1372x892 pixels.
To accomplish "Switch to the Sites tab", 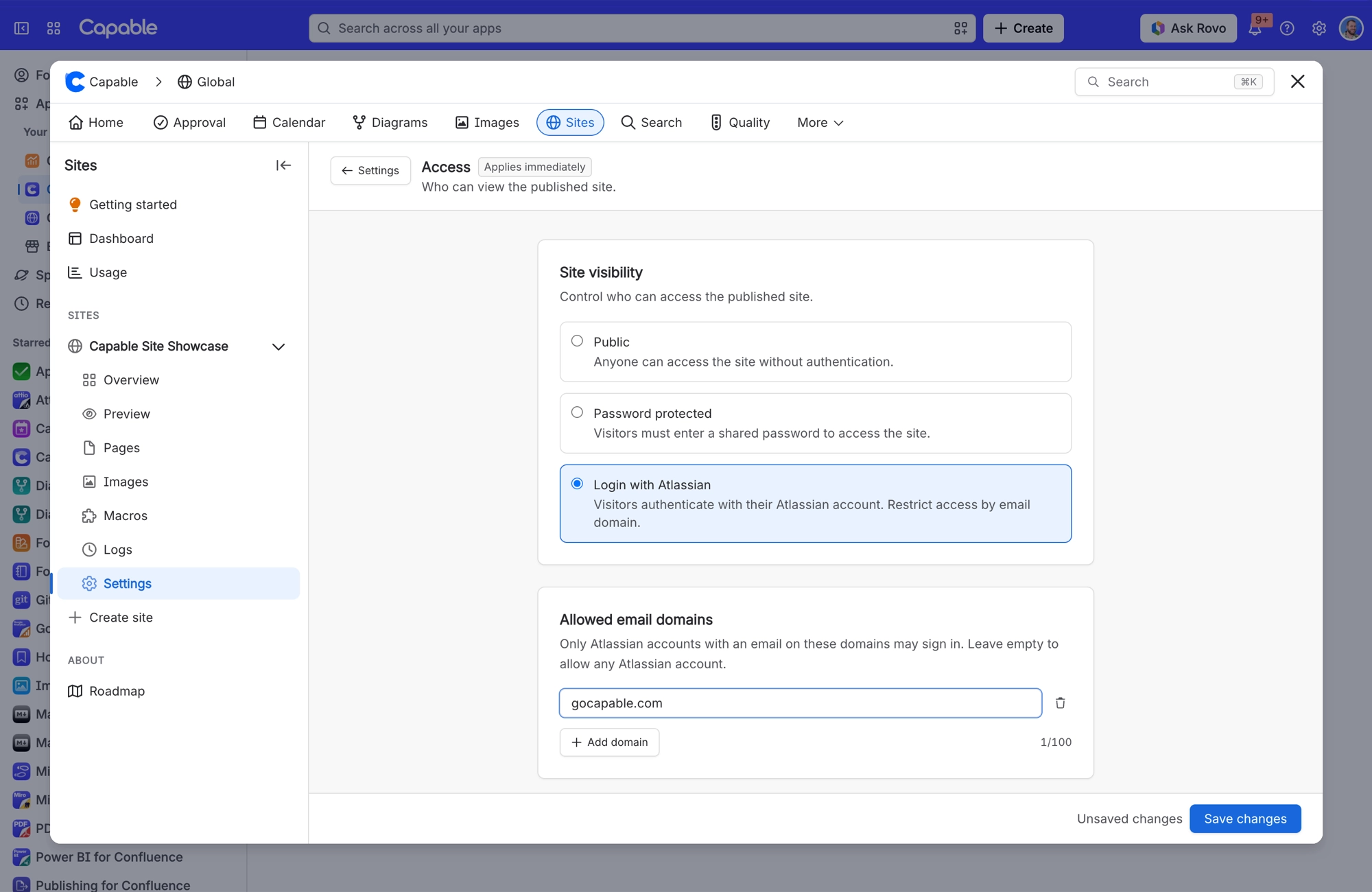I will [570, 123].
